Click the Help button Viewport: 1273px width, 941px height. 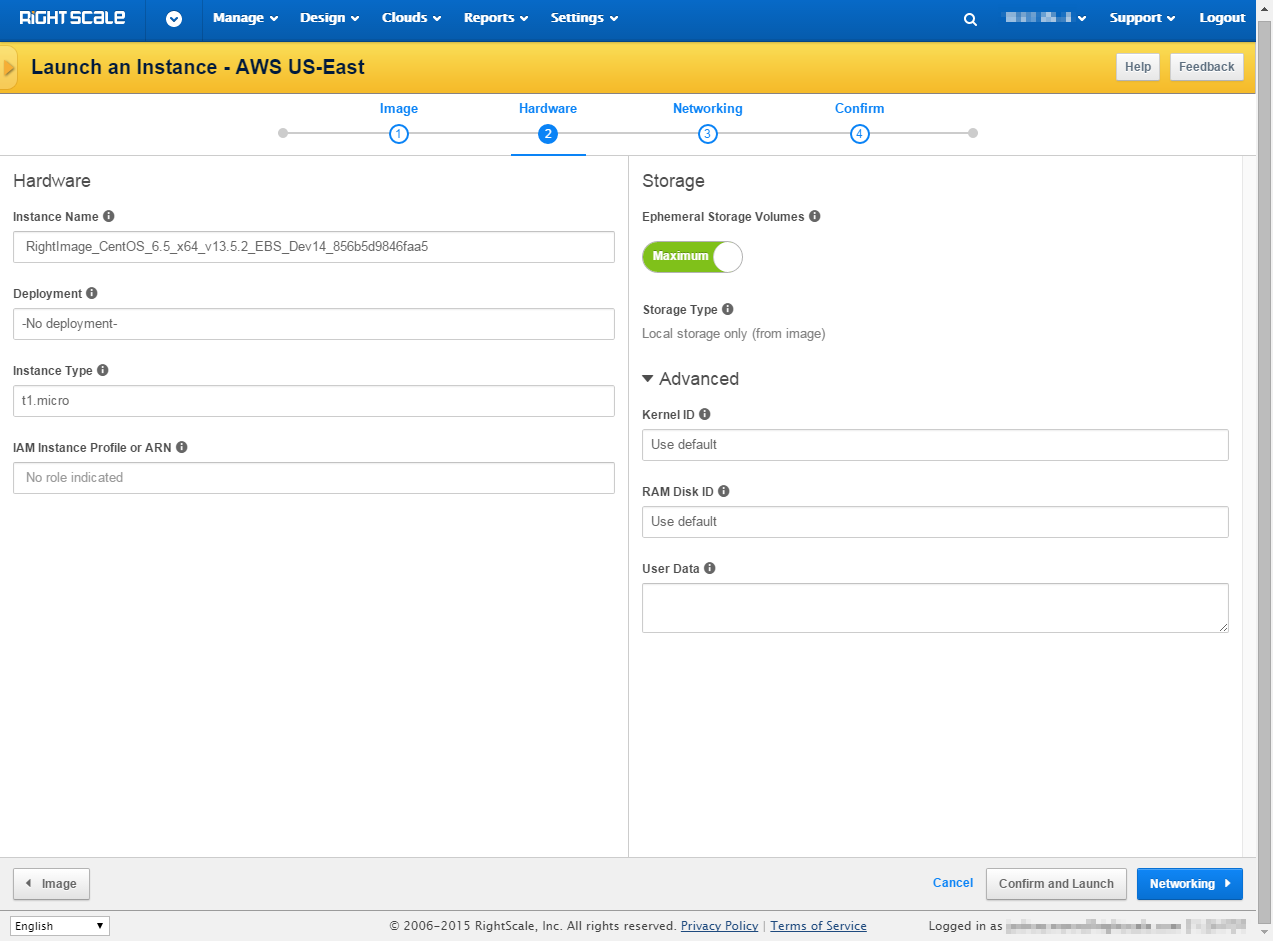click(1138, 67)
